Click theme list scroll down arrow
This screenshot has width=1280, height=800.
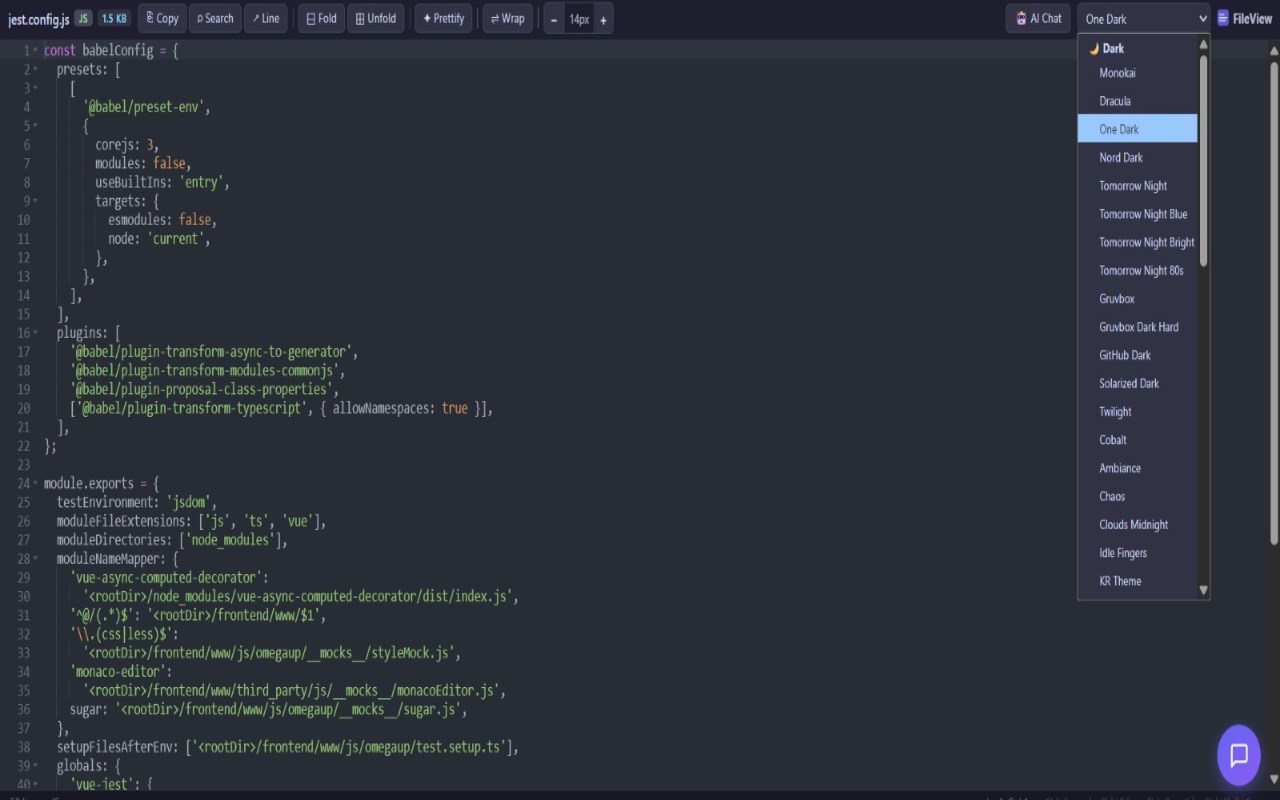pos(1203,590)
